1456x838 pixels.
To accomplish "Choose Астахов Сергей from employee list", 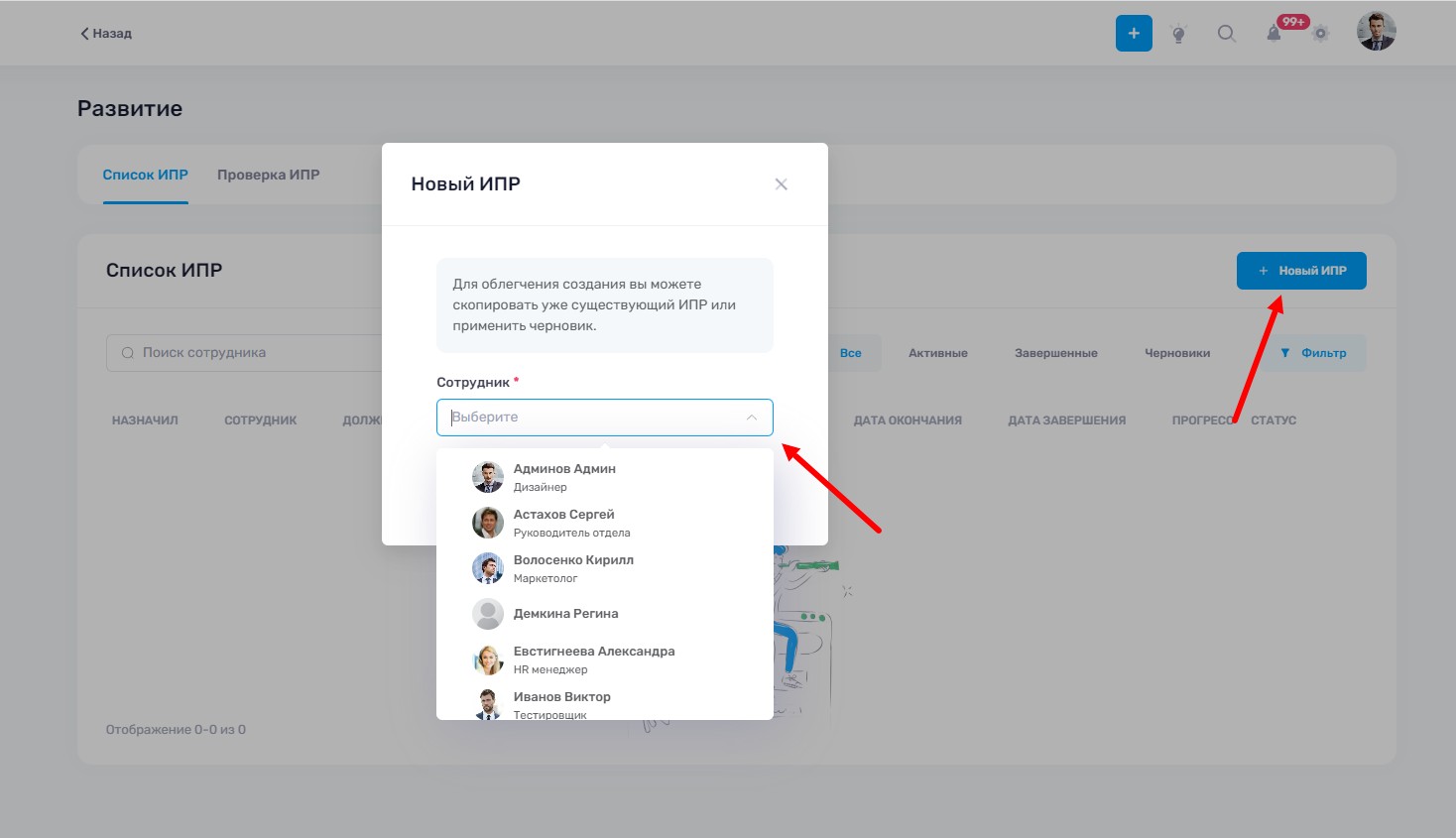I will (x=563, y=523).
